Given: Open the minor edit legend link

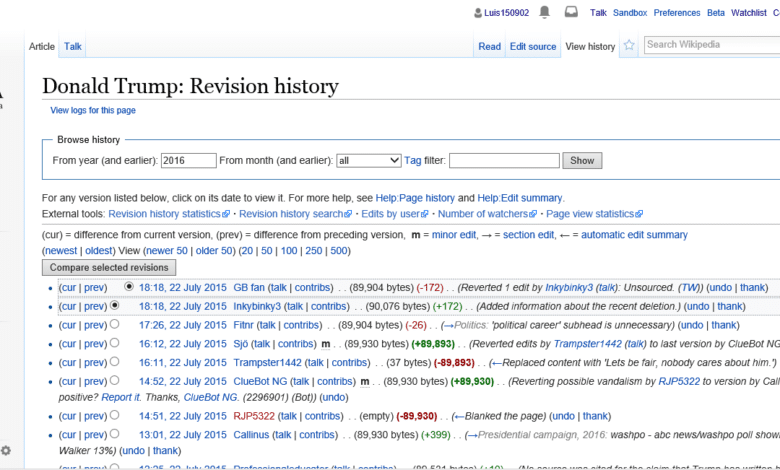Looking at the screenshot, I should pos(454,235).
